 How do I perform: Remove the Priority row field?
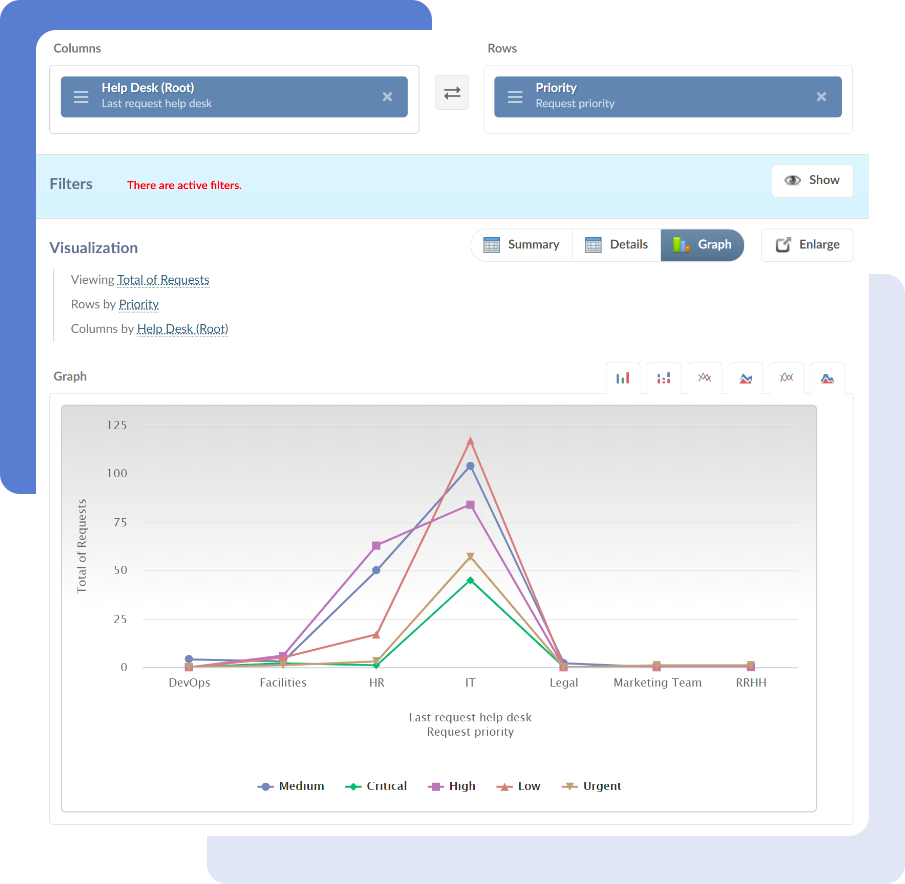tap(821, 97)
